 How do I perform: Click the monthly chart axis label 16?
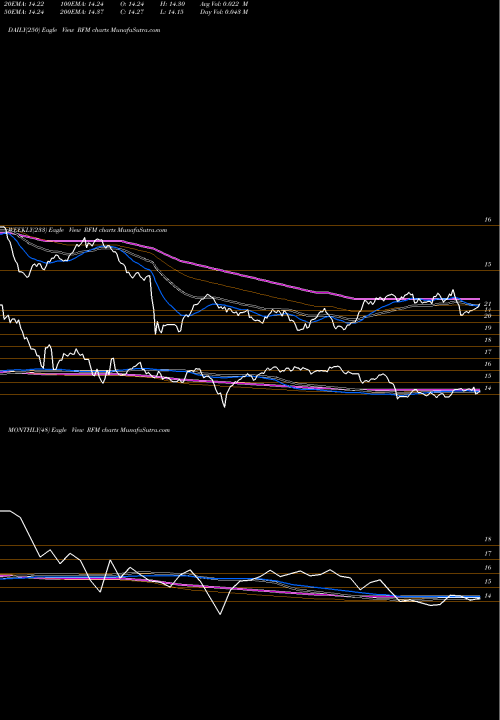488,568
